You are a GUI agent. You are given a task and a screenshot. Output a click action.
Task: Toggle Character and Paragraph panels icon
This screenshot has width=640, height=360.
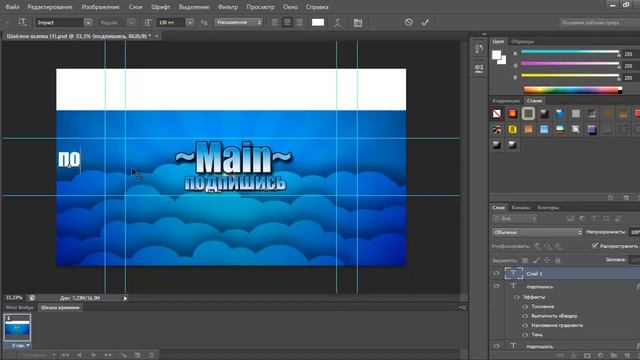coord(358,22)
